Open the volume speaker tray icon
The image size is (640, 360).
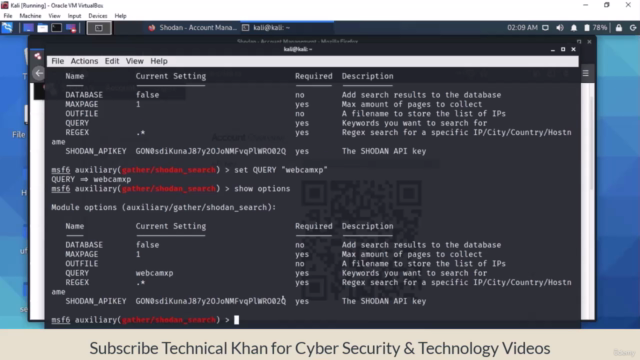[x=560, y=28]
